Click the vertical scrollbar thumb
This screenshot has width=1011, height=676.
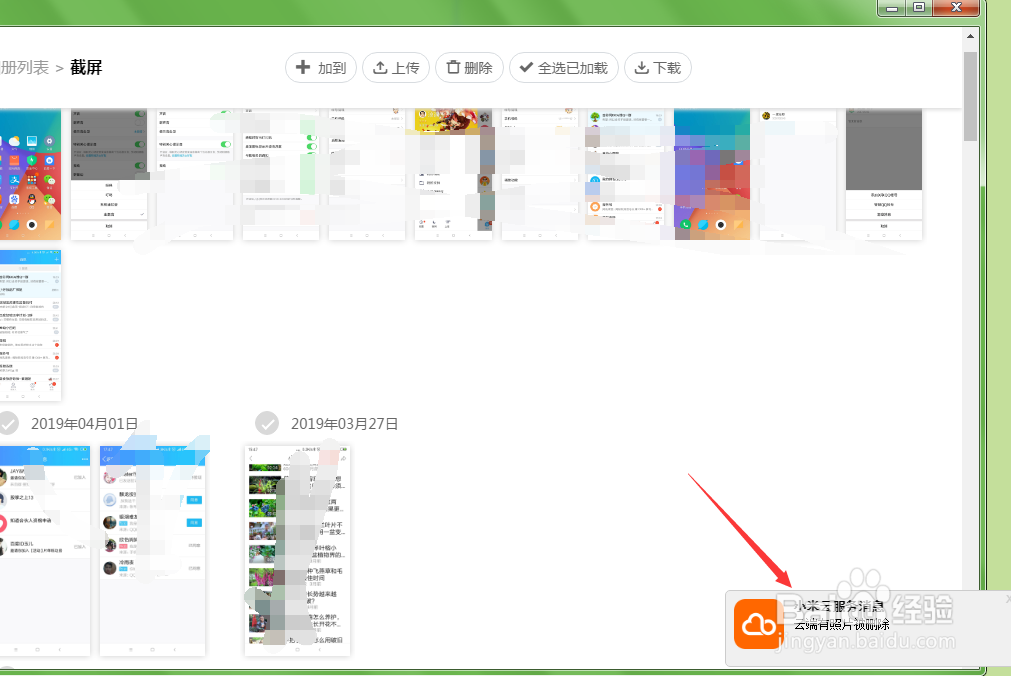970,96
